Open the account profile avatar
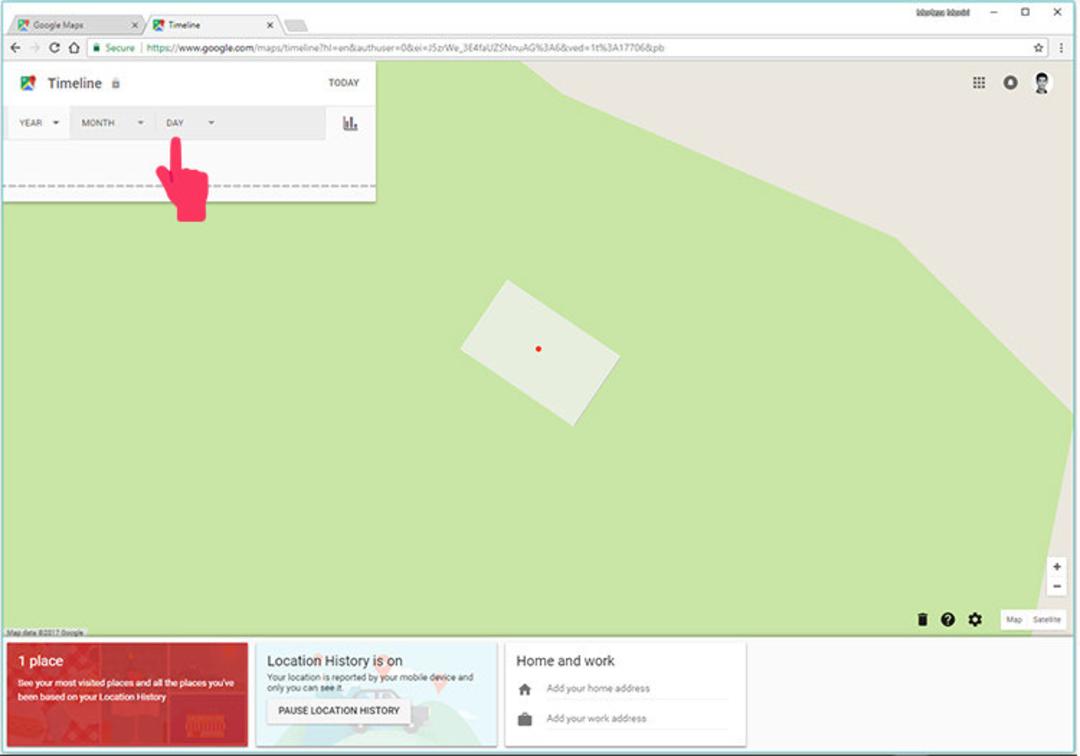The height and width of the screenshot is (756, 1080). pos(1041,83)
